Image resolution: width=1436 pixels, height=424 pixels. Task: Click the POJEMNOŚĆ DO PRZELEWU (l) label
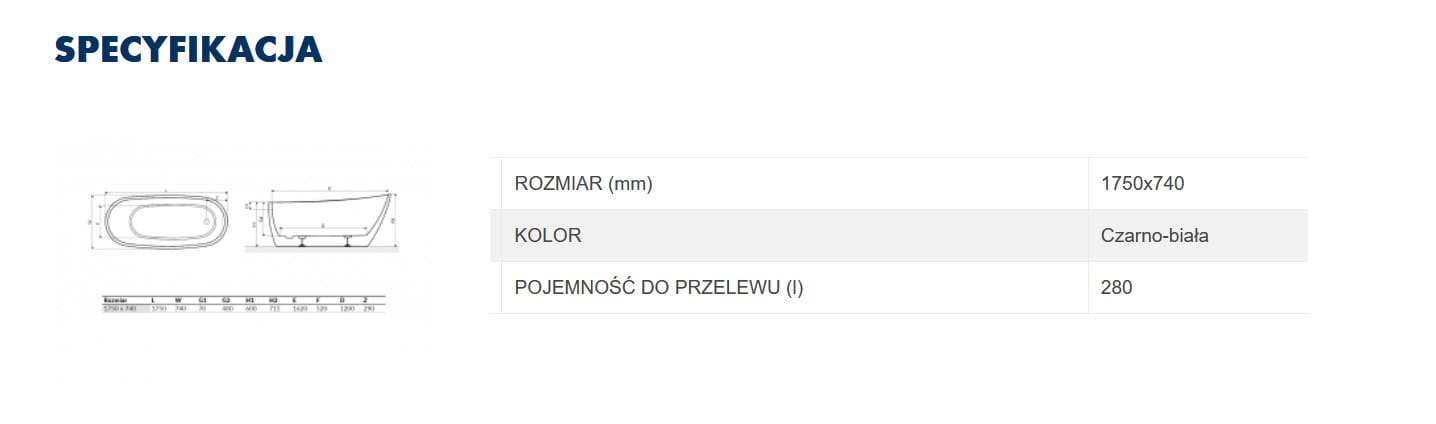658,288
